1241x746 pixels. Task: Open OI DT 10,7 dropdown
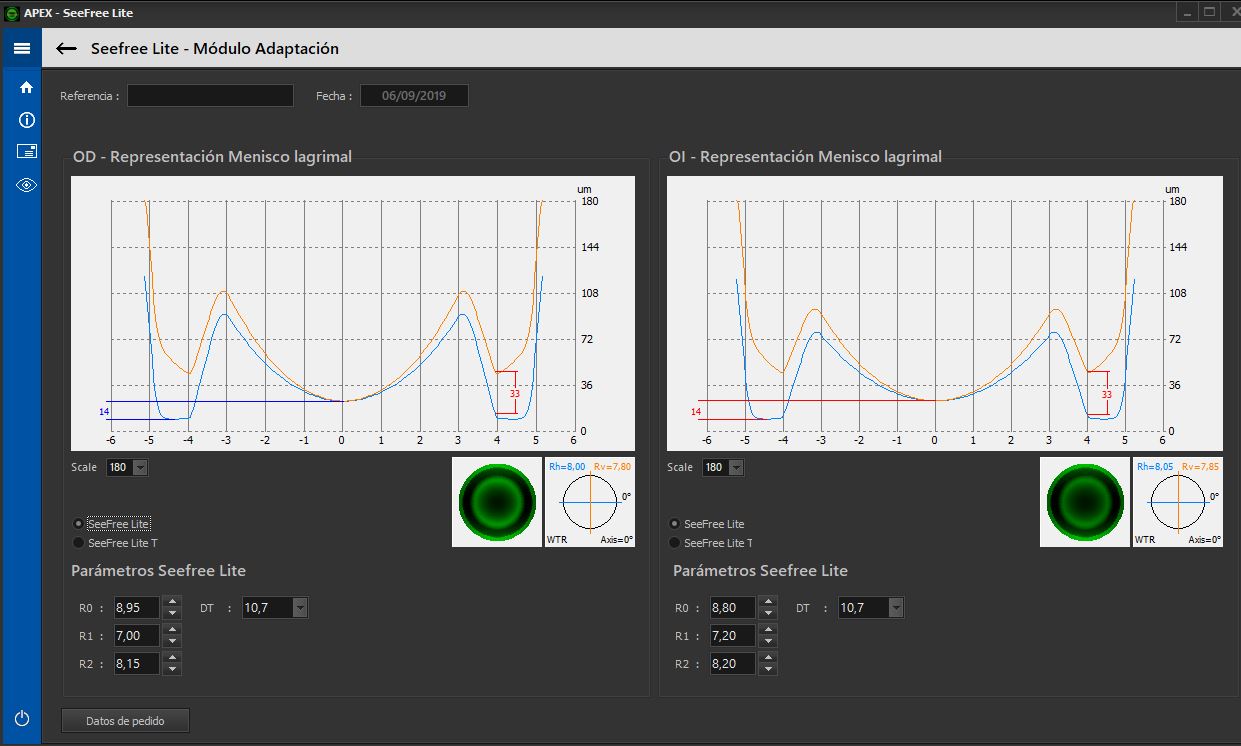(896, 607)
